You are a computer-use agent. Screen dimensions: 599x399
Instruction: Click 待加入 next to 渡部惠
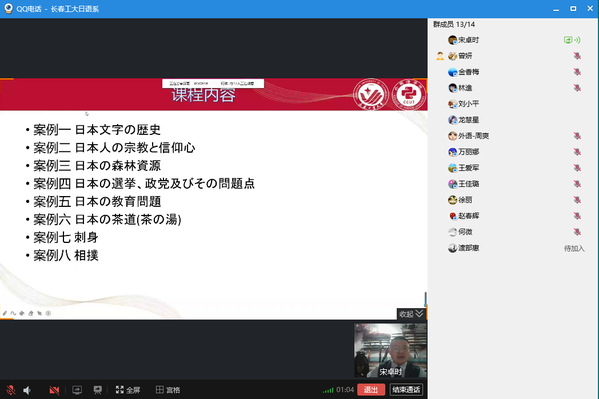click(x=574, y=248)
